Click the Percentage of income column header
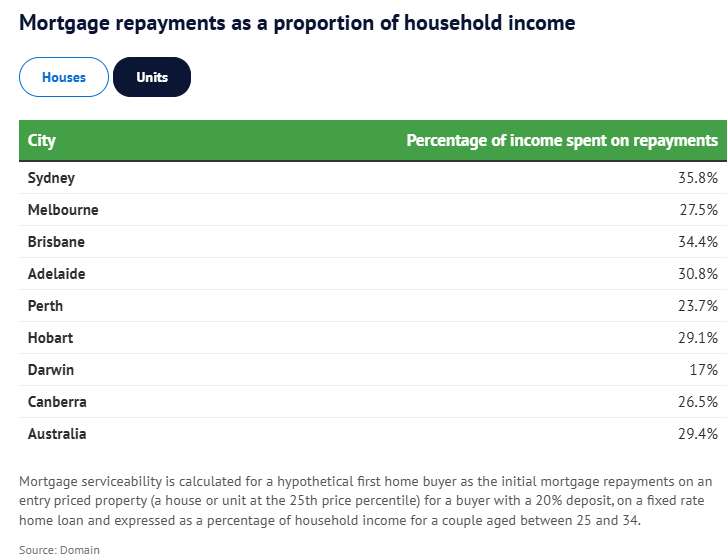Screen dimensions: 728x556 562,141
